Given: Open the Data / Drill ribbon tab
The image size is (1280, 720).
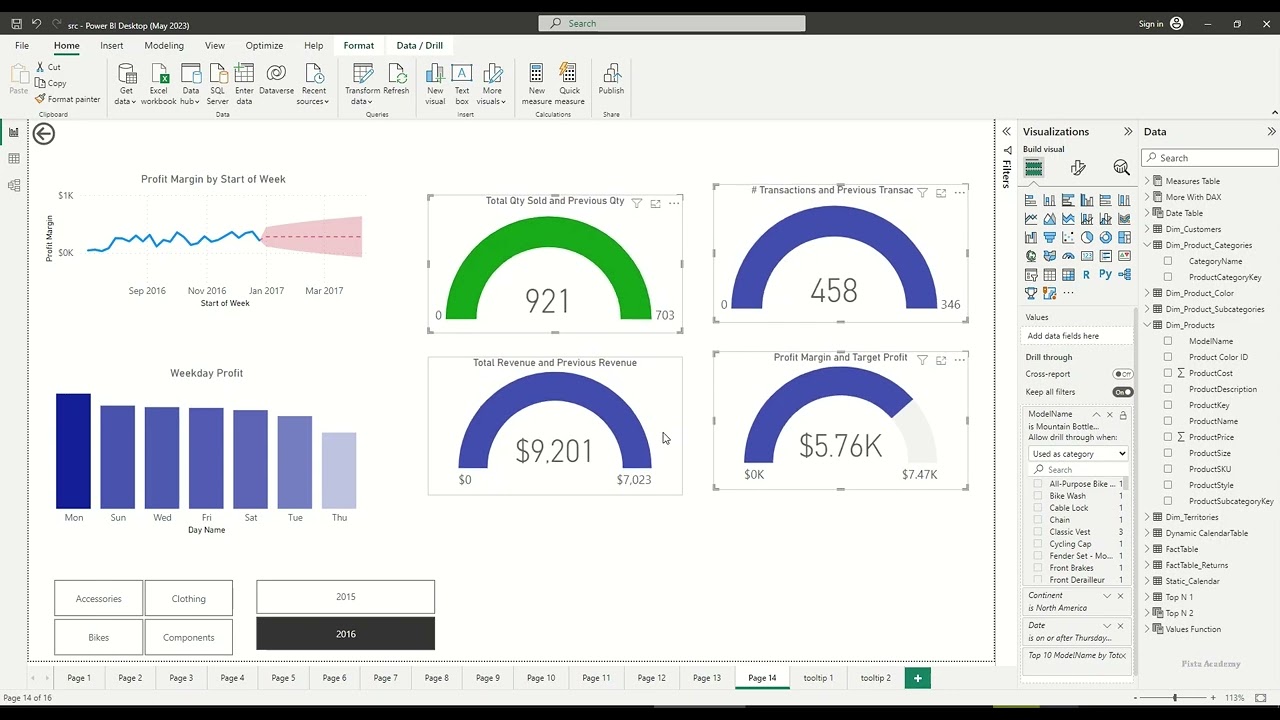Looking at the screenshot, I should [419, 46].
